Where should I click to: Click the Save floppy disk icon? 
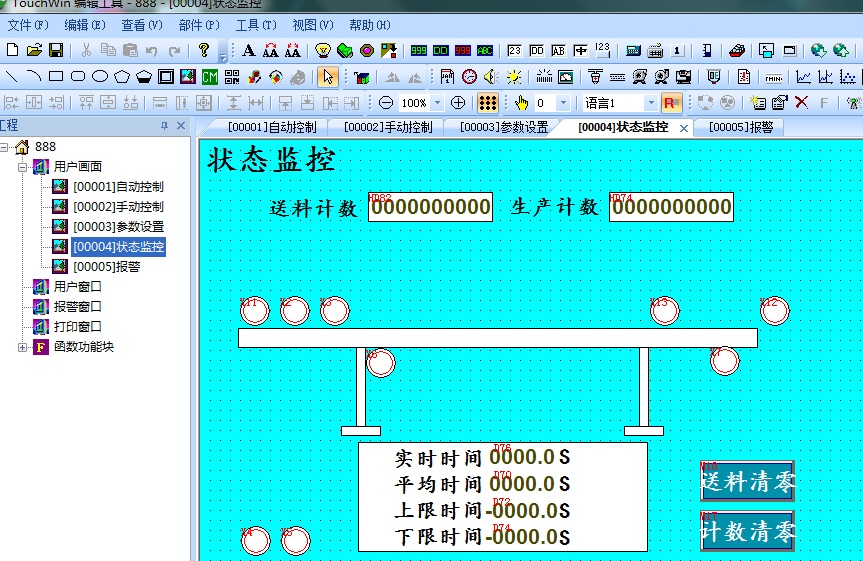(x=56, y=50)
